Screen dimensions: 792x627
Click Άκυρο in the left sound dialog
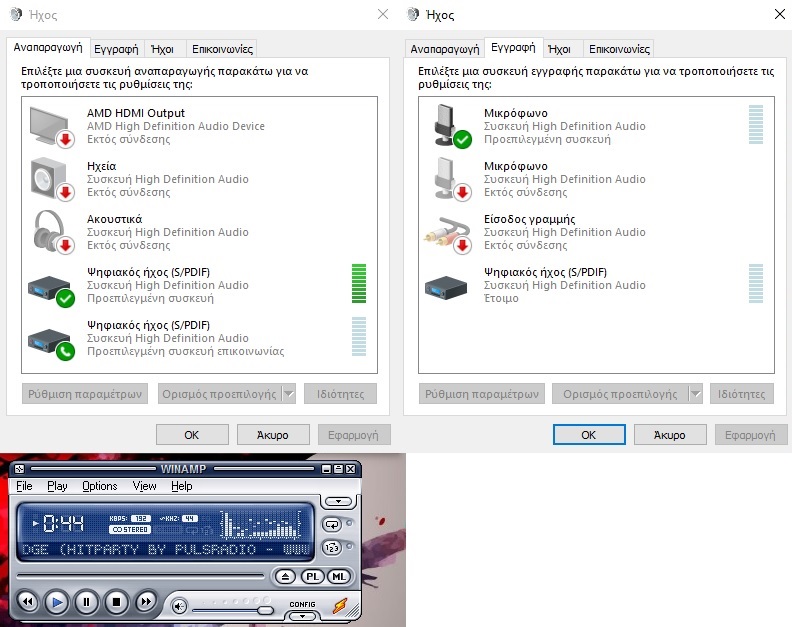pos(273,435)
